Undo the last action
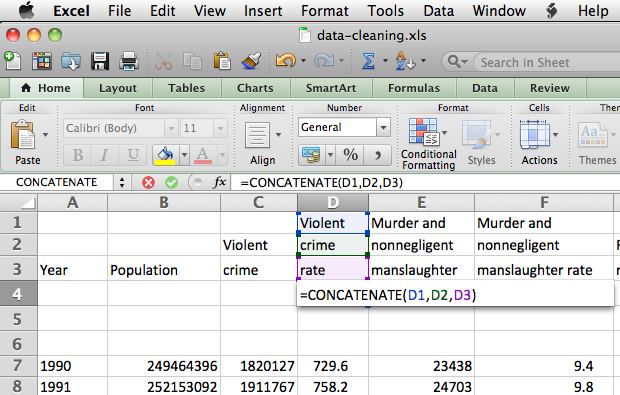This screenshot has width=620, height=395. point(285,61)
